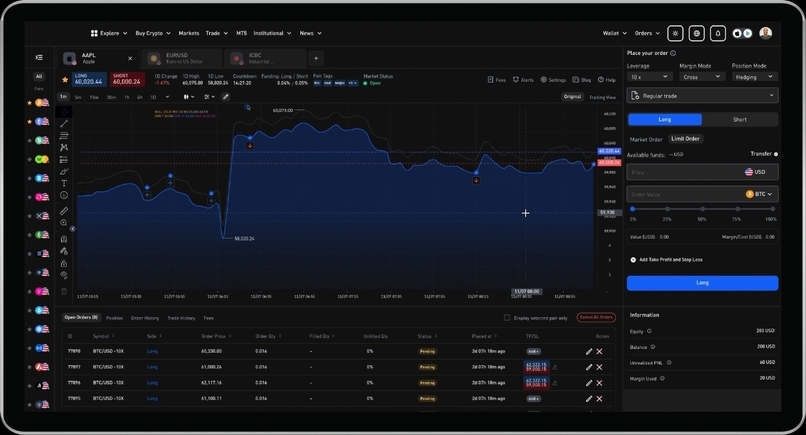Expand the Margin Mode Cross dropdown
Viewport: 806px width, 435px height.
click(701, 76)
